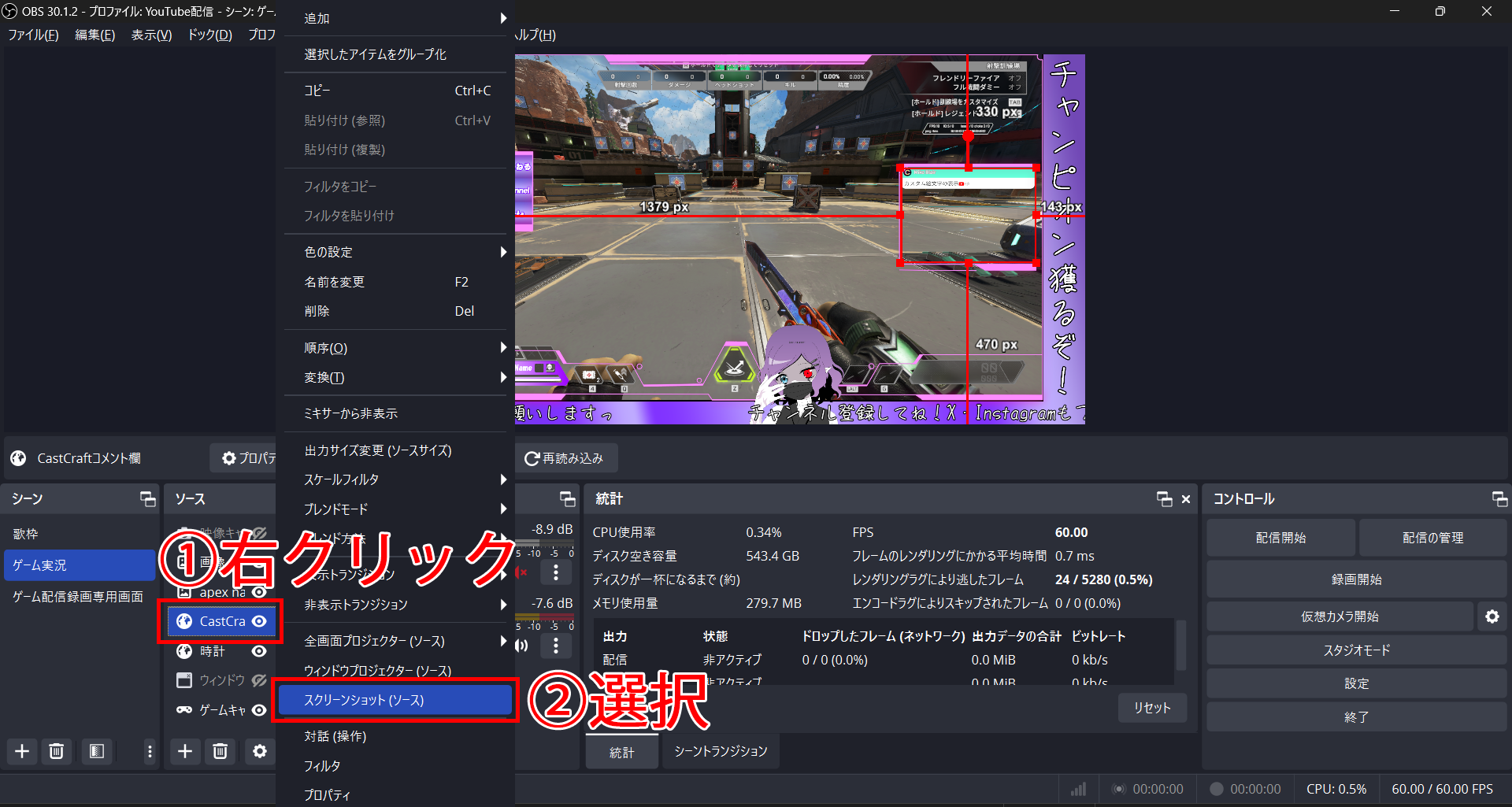Image resolution: width=1512 pixels, height=807 pixels.
Task: Click the browser icon of the 時計 source
Action: (x=184, y=651)
